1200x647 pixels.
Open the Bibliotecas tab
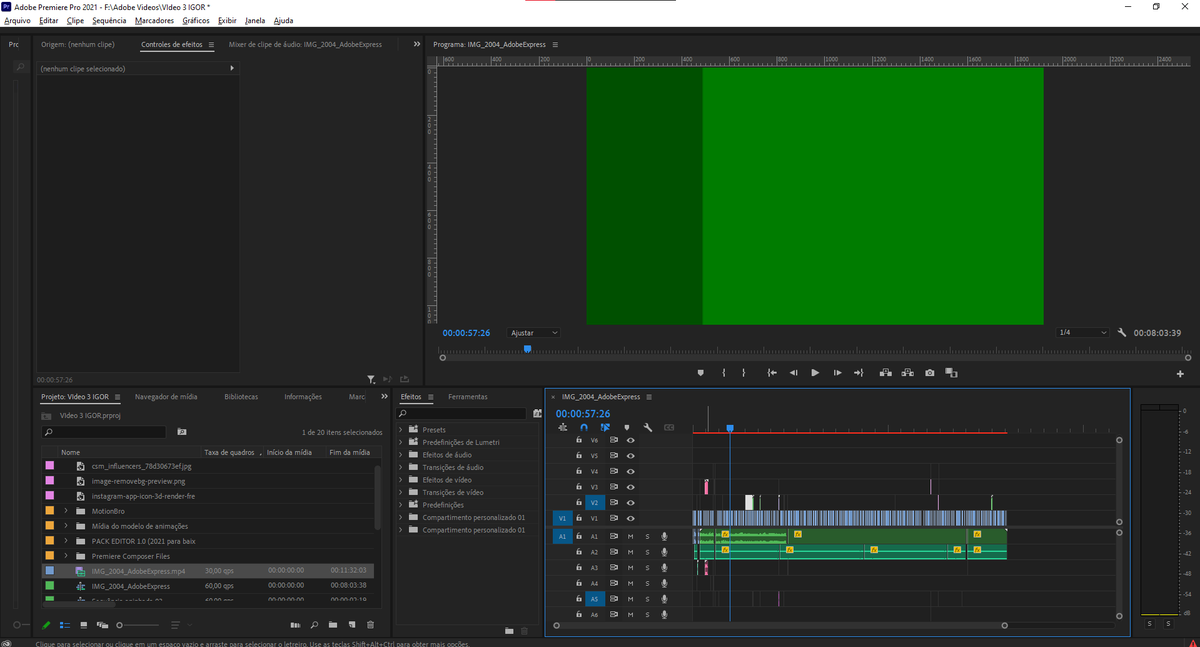coord(241,397)
